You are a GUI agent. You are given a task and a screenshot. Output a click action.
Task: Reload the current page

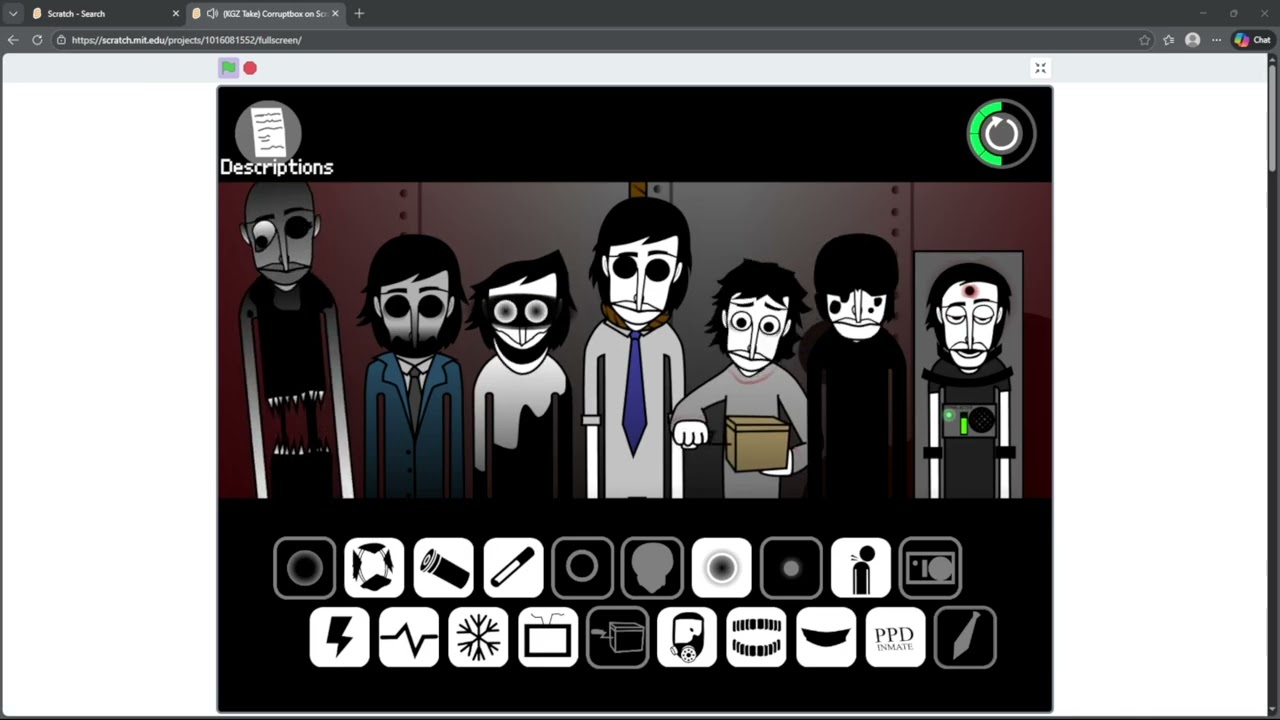(37, 40)
